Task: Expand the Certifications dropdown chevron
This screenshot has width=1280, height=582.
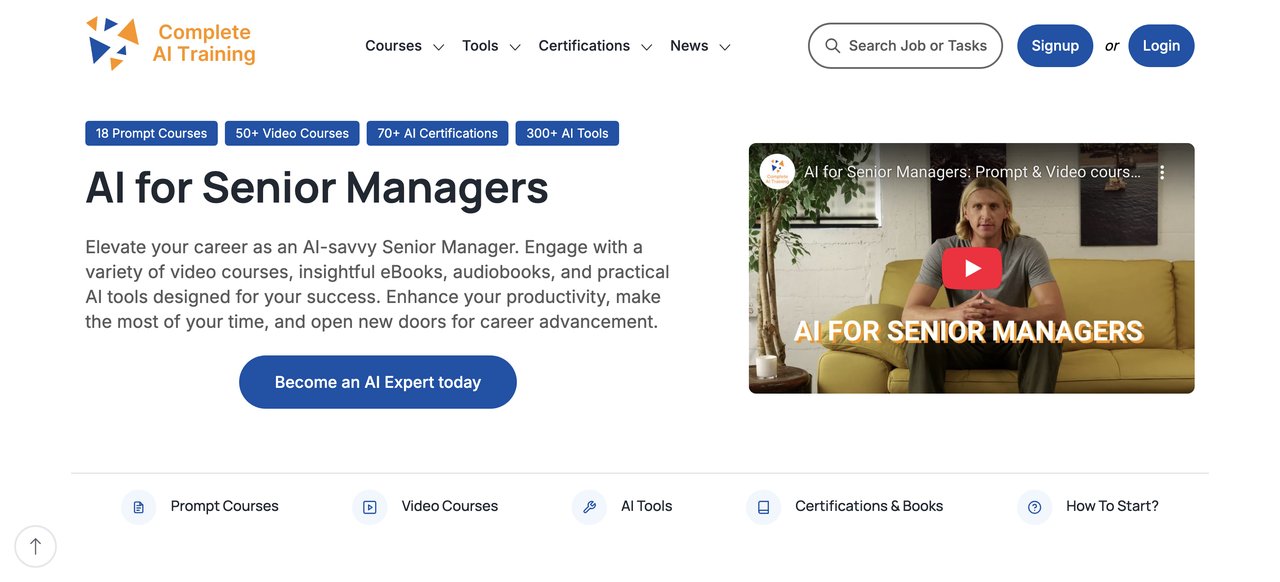Action: pyautogui.click(x=646, y=47)
